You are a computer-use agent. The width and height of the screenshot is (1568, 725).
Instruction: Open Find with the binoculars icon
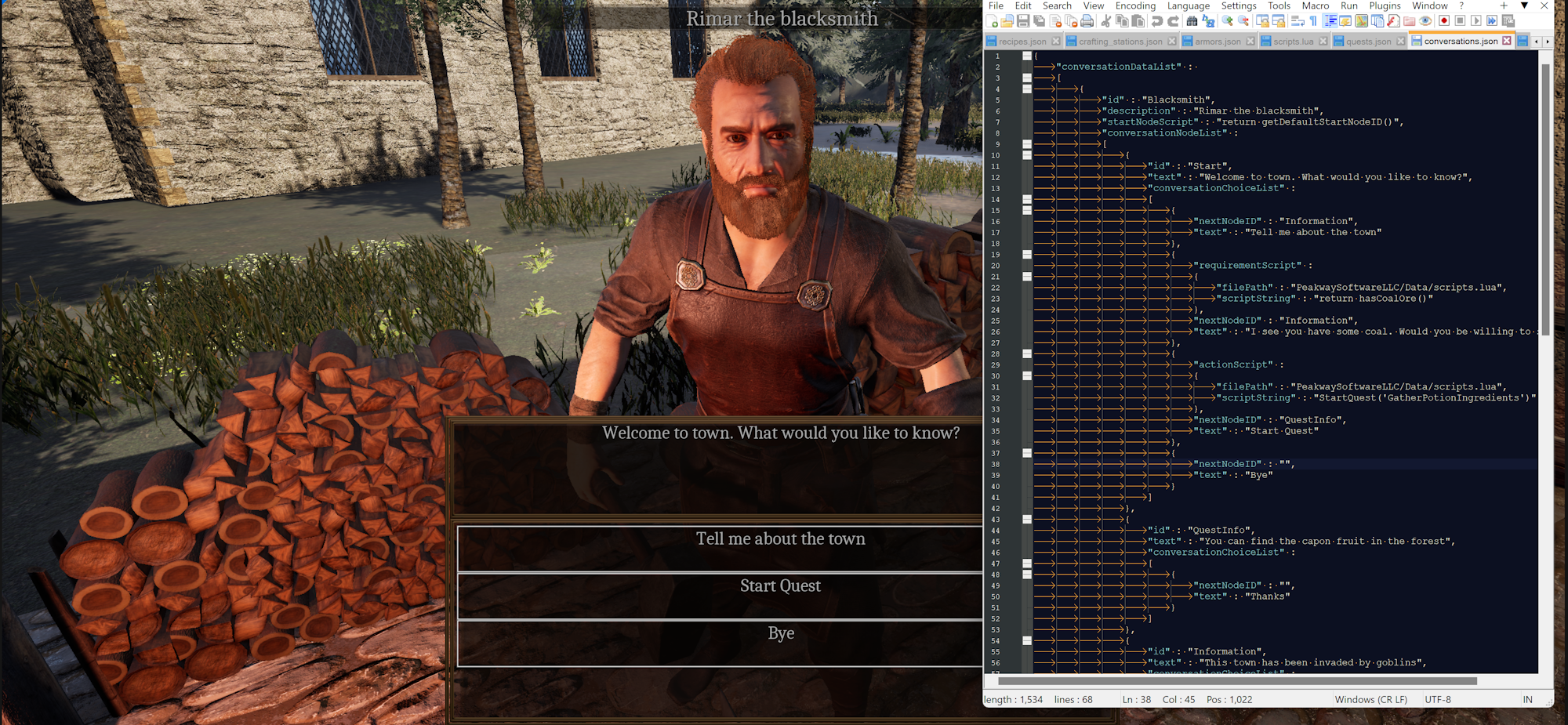1192,21
